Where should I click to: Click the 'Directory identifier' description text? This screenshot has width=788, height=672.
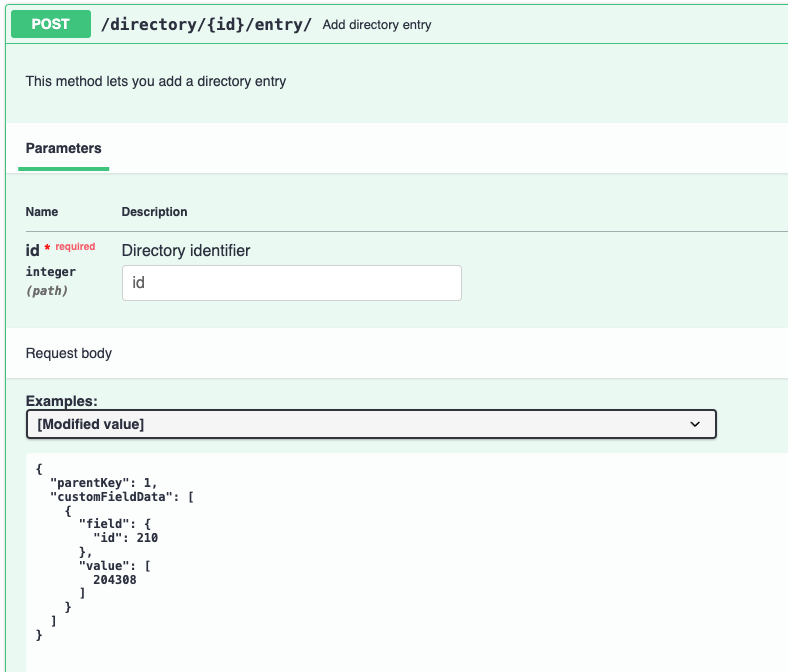[186, 250]
